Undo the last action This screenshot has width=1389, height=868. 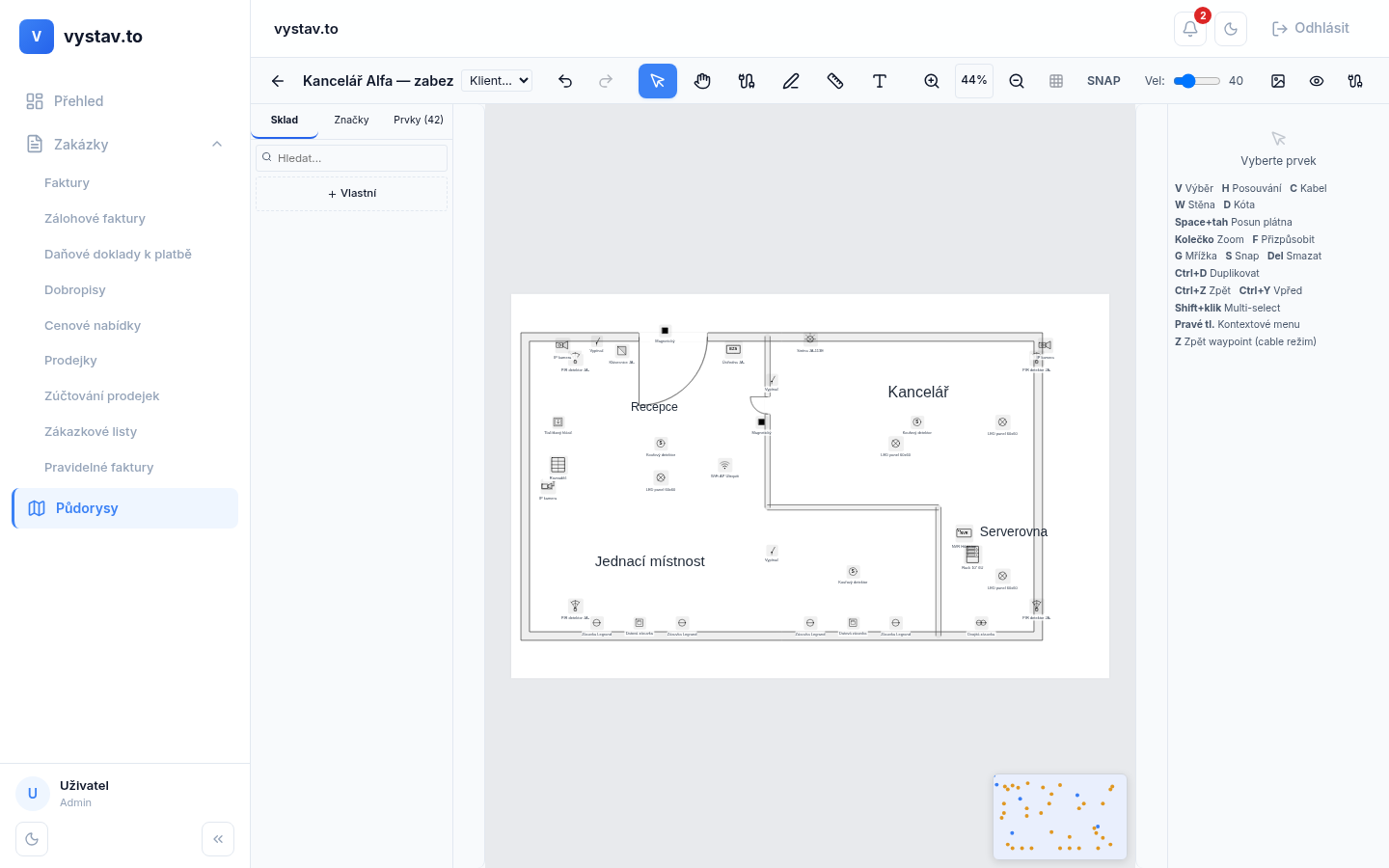pyautogui.click(x=565, y=81)
